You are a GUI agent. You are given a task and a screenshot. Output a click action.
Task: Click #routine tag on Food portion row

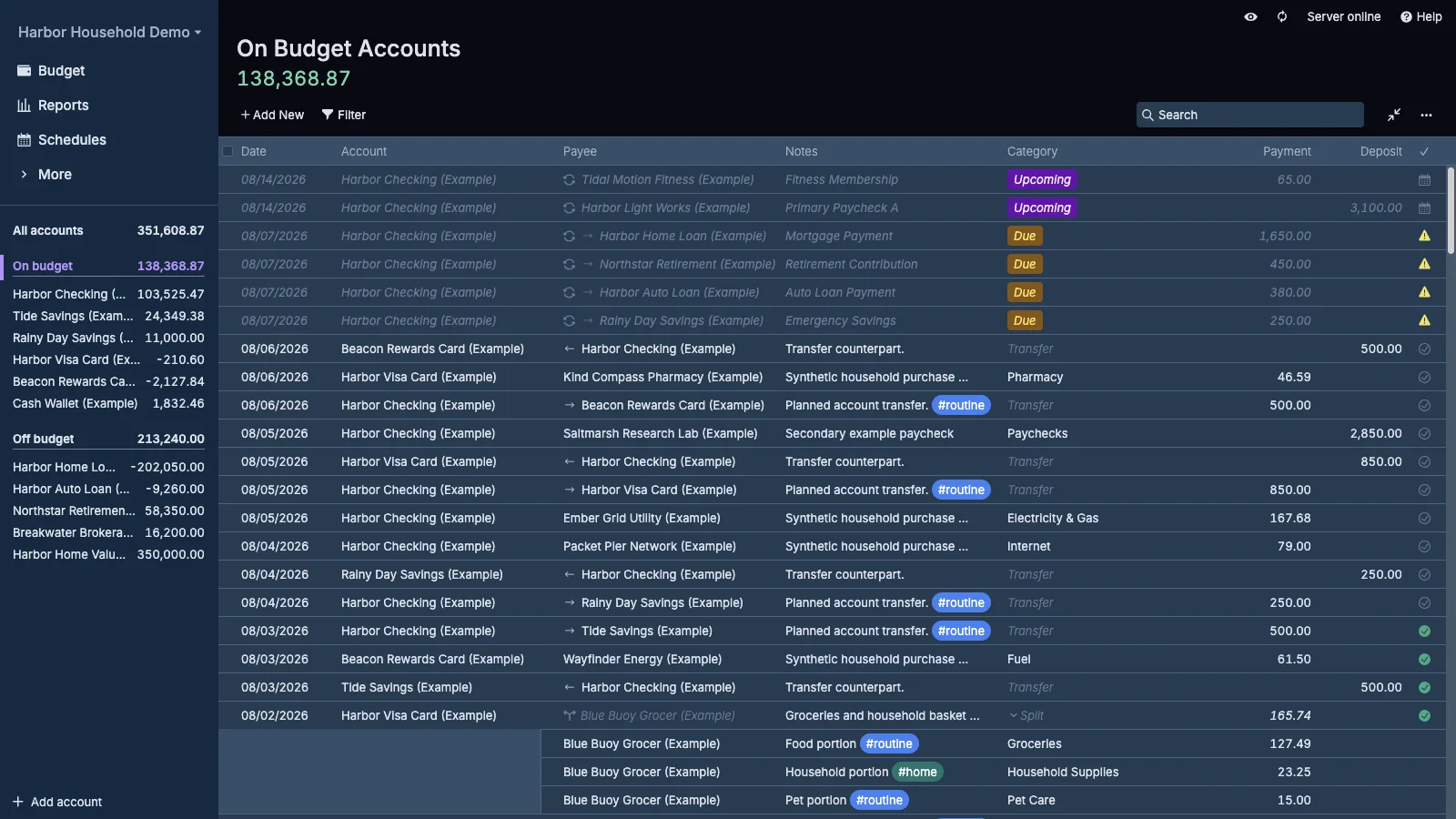pos(889,744)
